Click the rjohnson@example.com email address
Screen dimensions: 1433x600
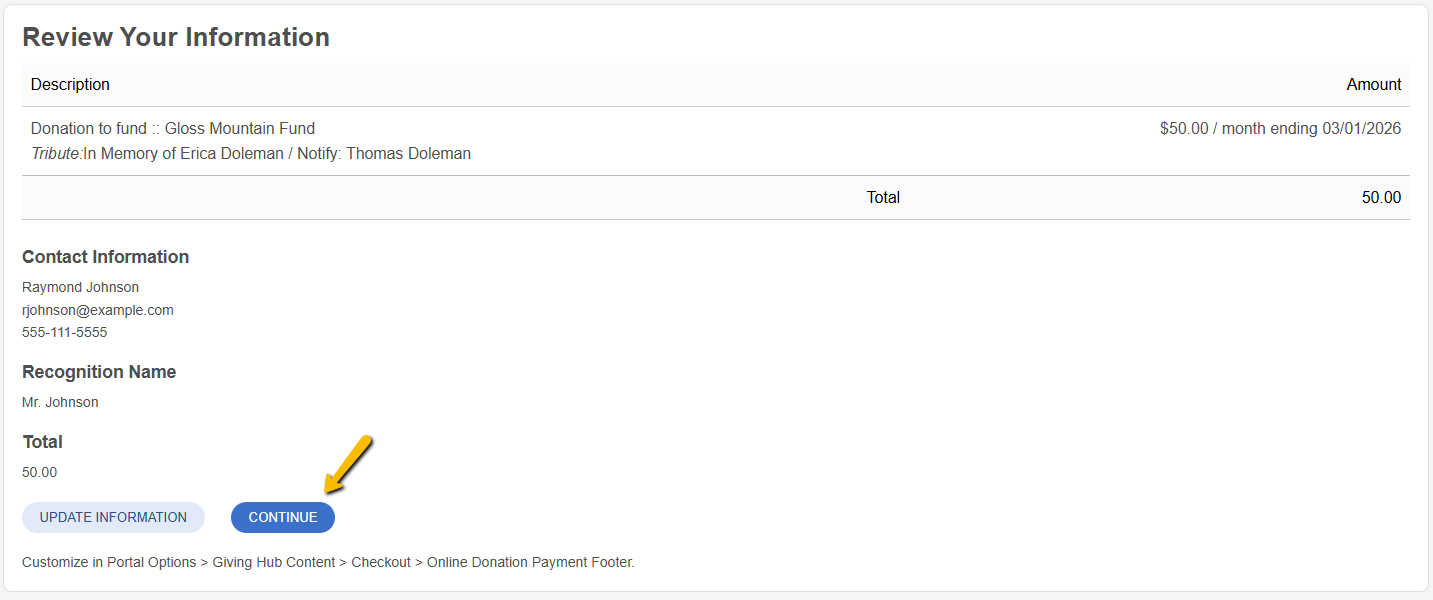click(x=98, y=310)
